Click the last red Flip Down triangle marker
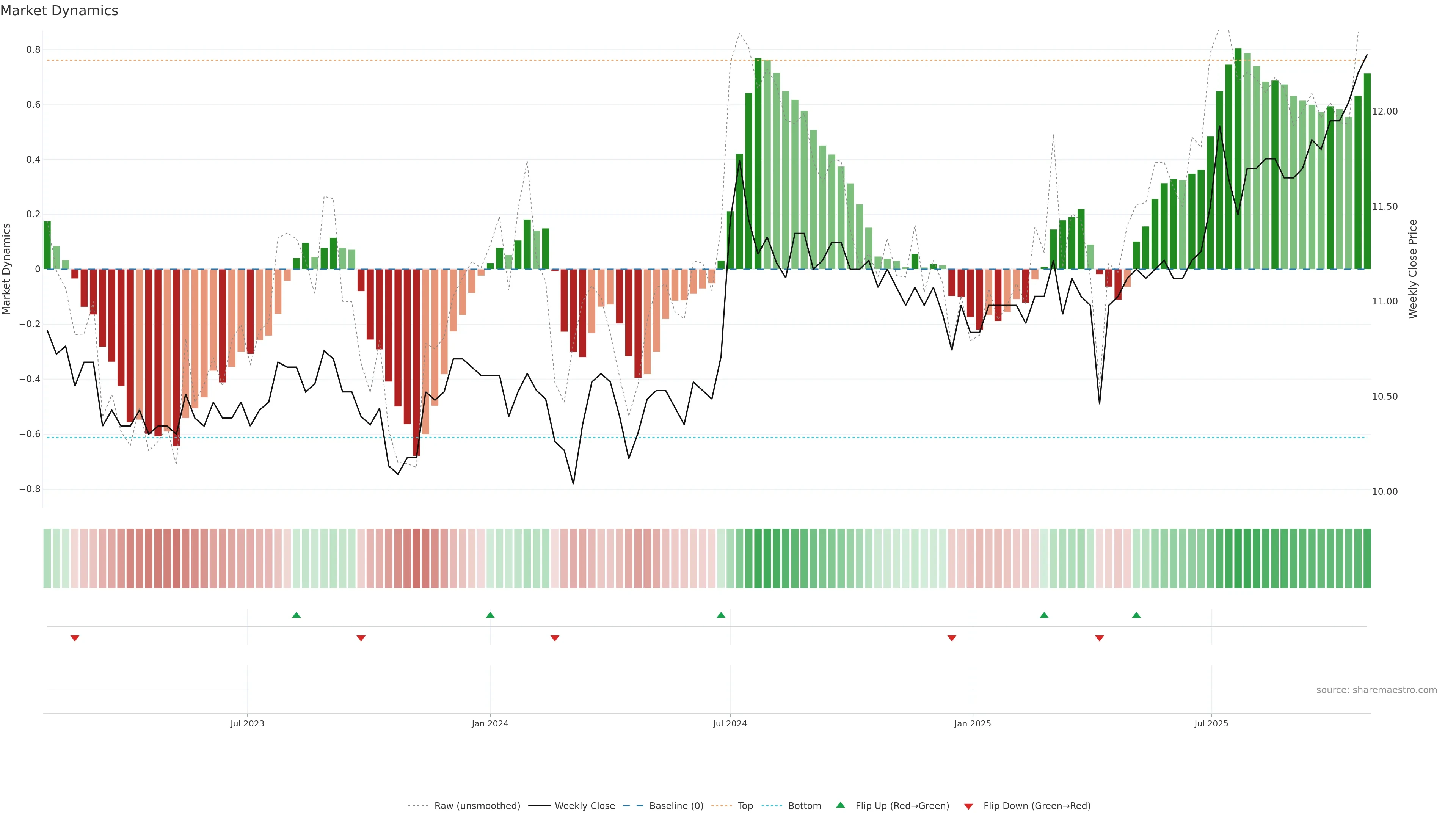1456x819 pixels. point(1099,638)
